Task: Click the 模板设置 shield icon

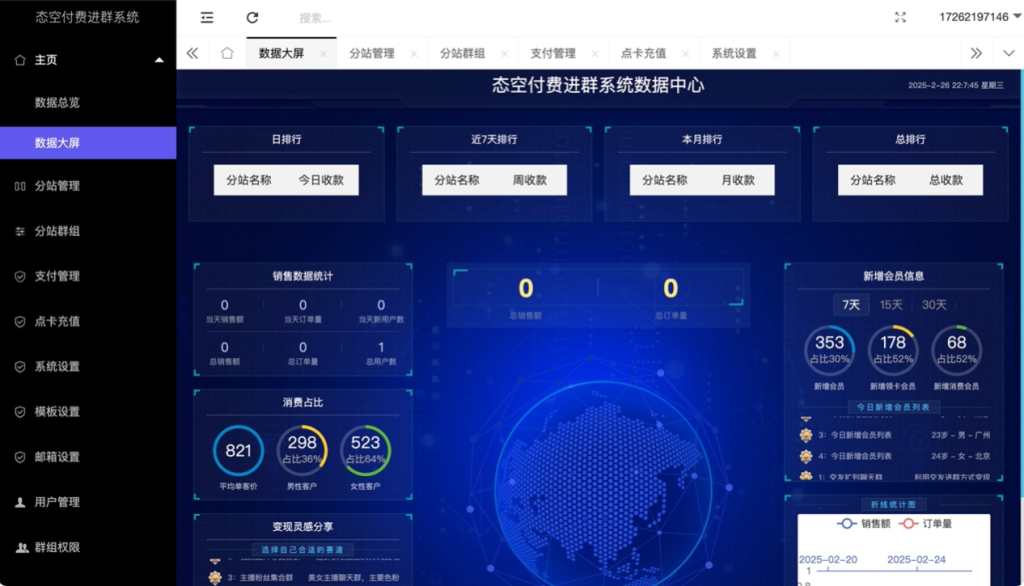Action: (x=20, y=412)
